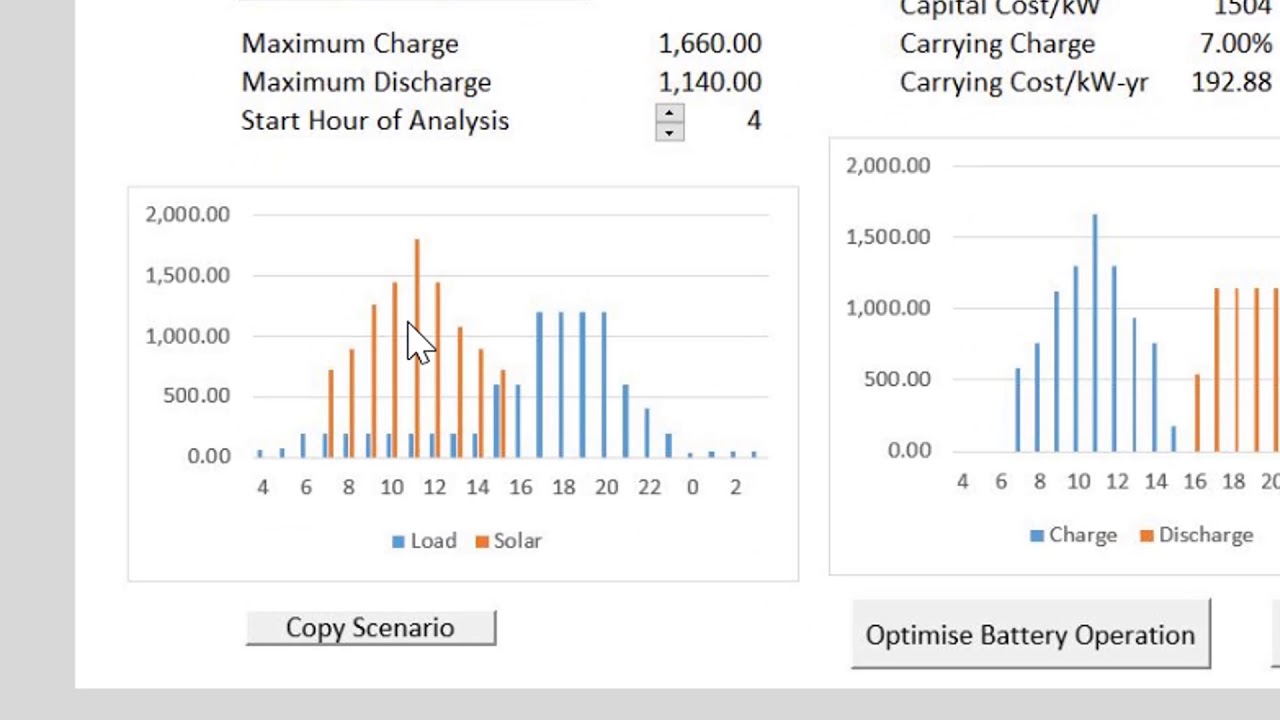Select the orange Solar legend swatch
Screen dimensions: 1280x720
[482, 541]
